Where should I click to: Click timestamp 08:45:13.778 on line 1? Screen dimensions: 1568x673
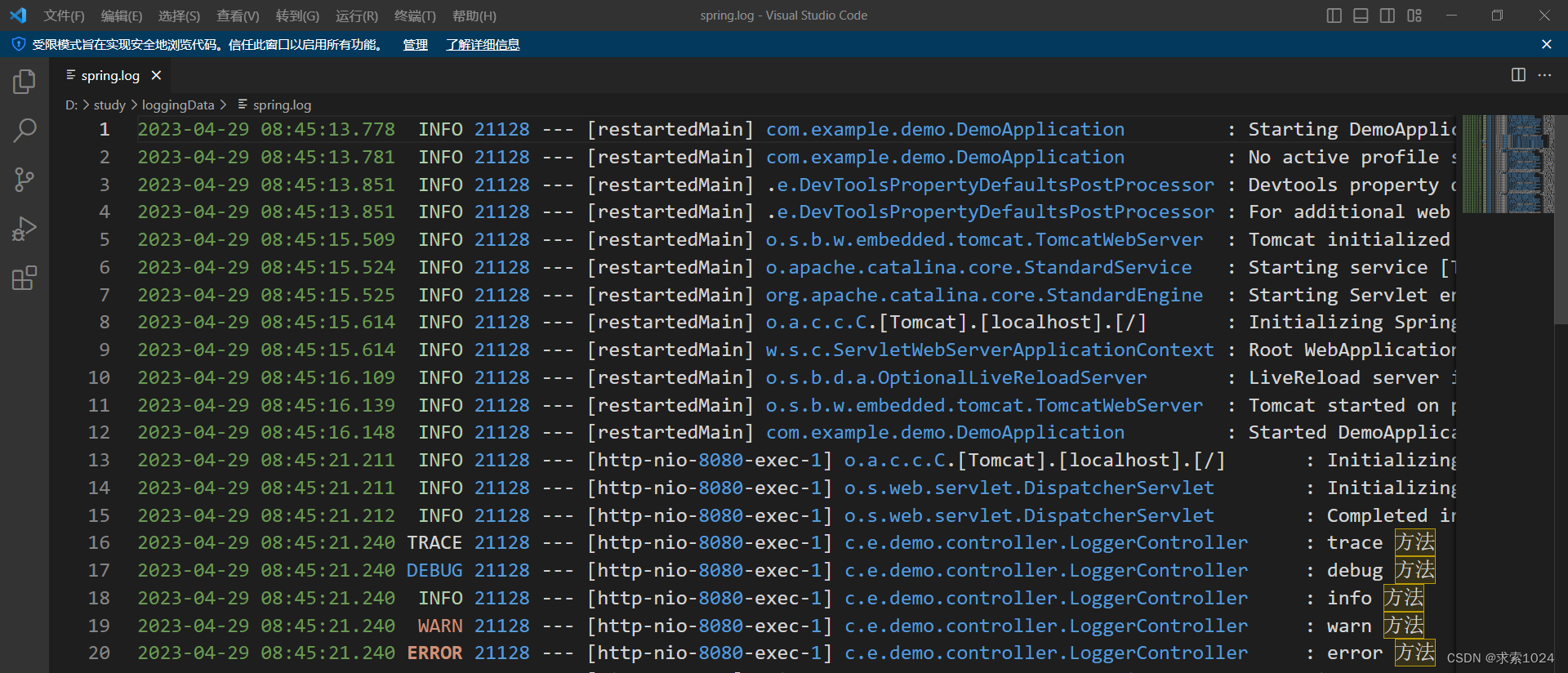(x=328, y=129)
